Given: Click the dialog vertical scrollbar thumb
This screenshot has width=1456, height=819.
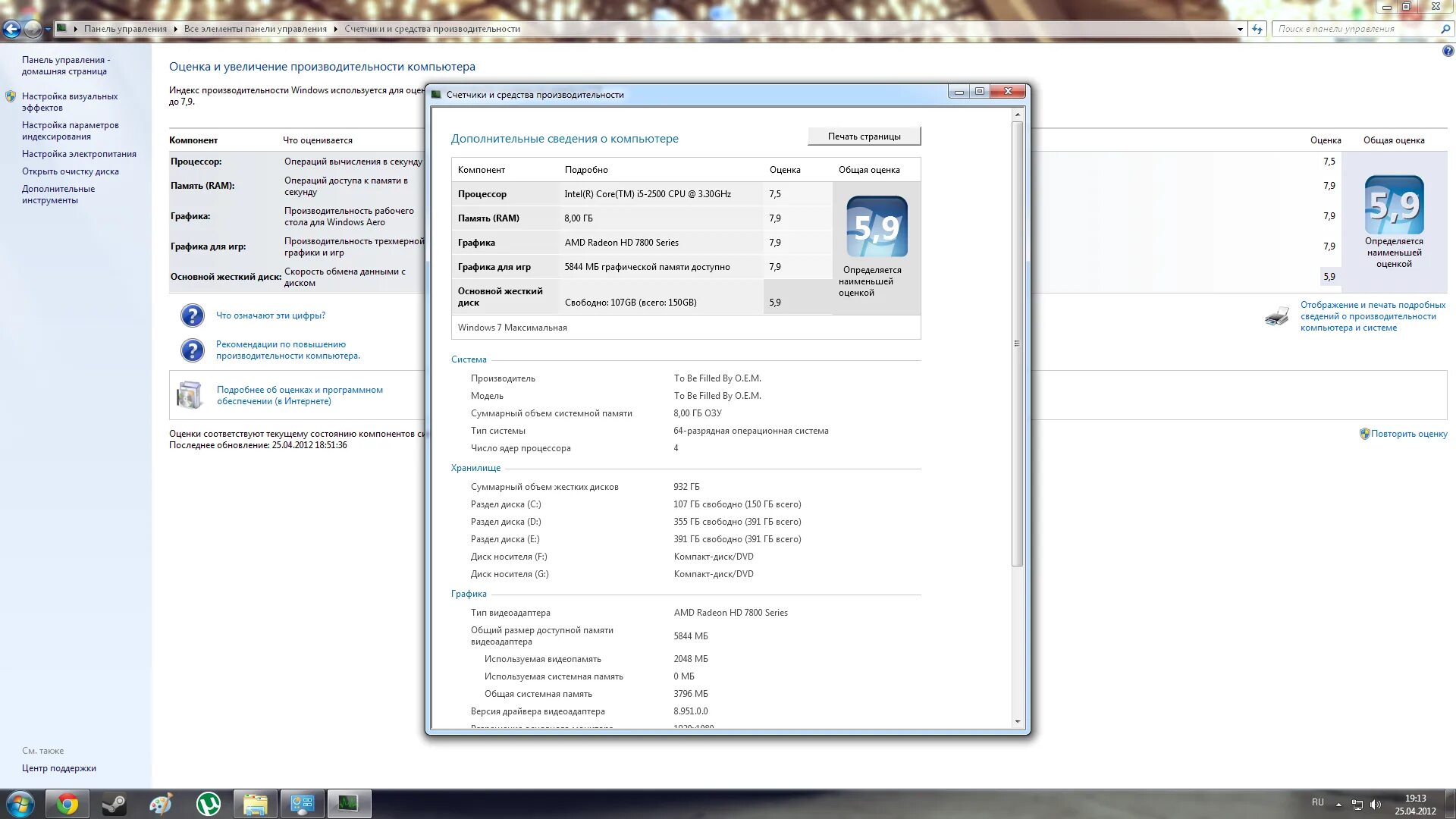Looking at the screenshot, I should click(x=1018, y=344).
